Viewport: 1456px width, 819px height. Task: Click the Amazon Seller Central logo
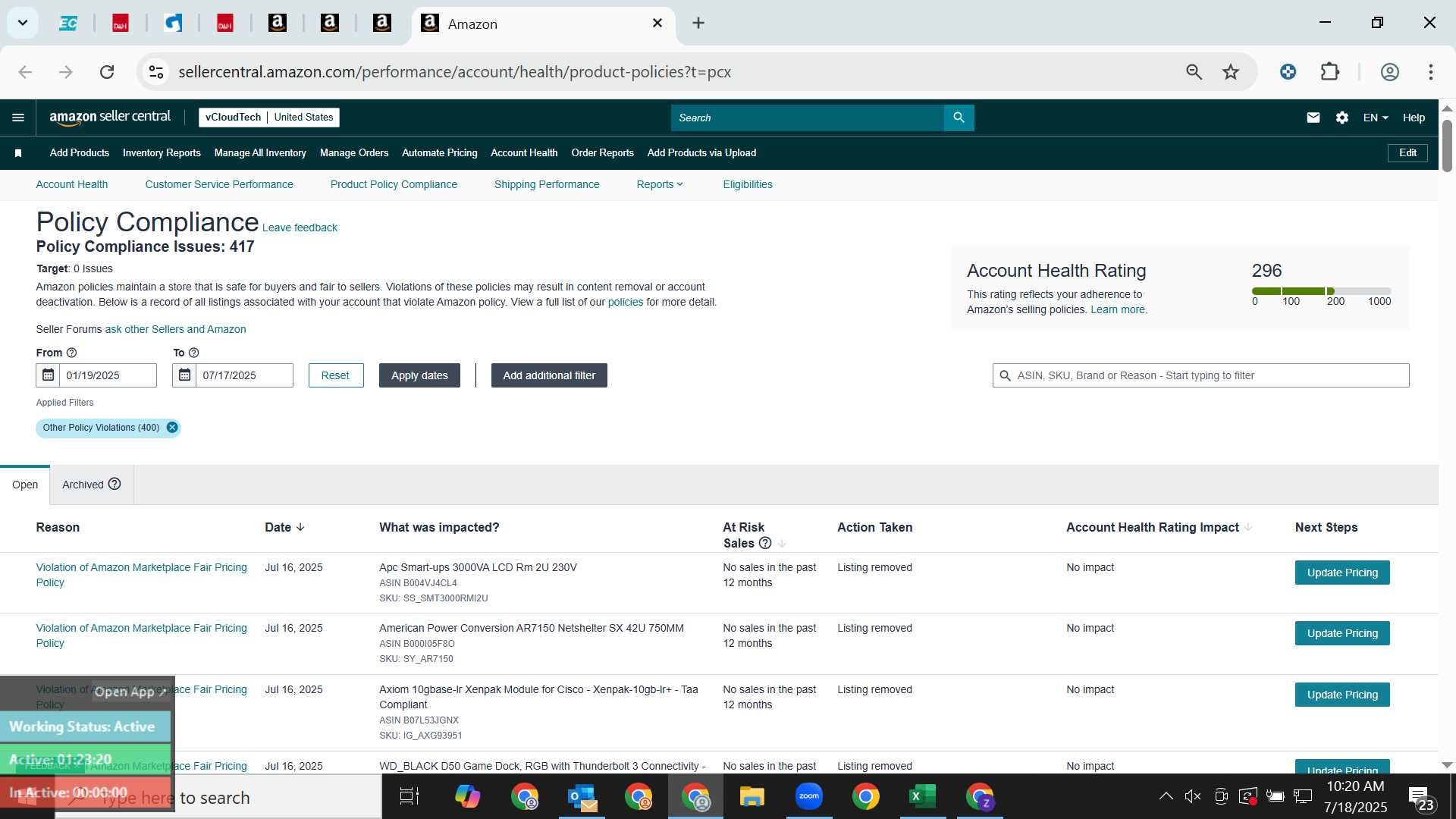[x=110, y=118]
